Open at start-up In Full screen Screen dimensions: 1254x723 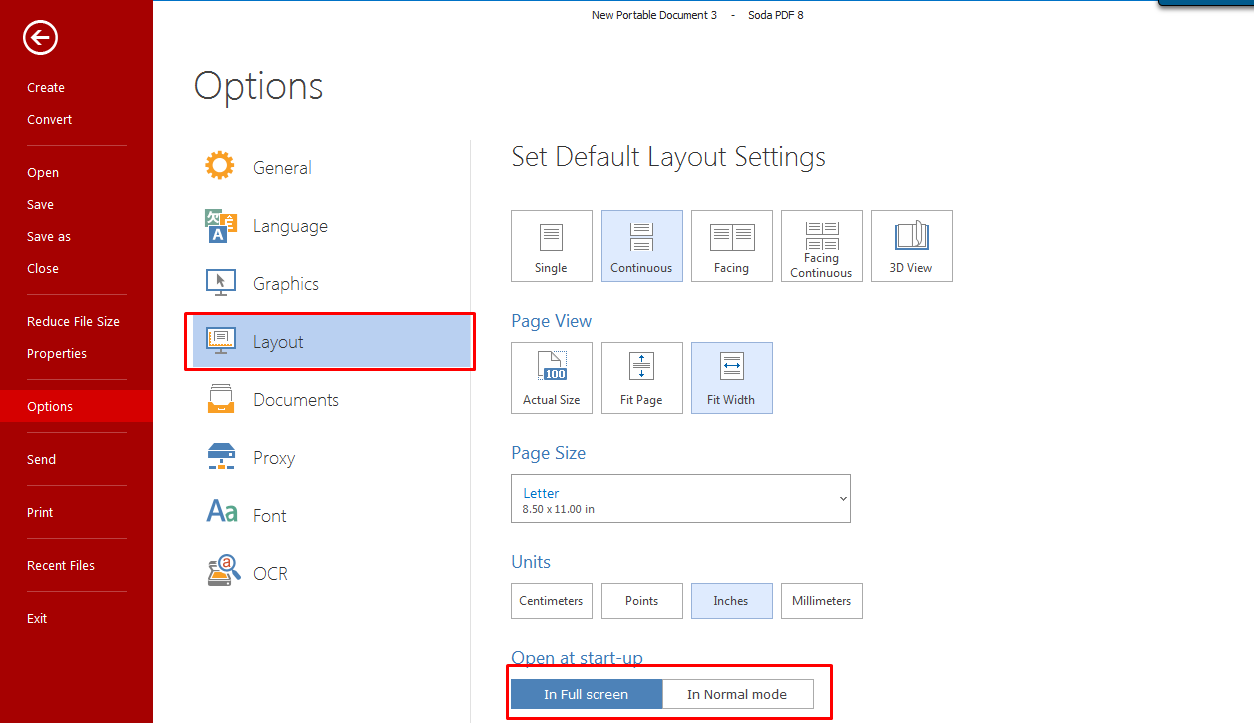(586, 694)
